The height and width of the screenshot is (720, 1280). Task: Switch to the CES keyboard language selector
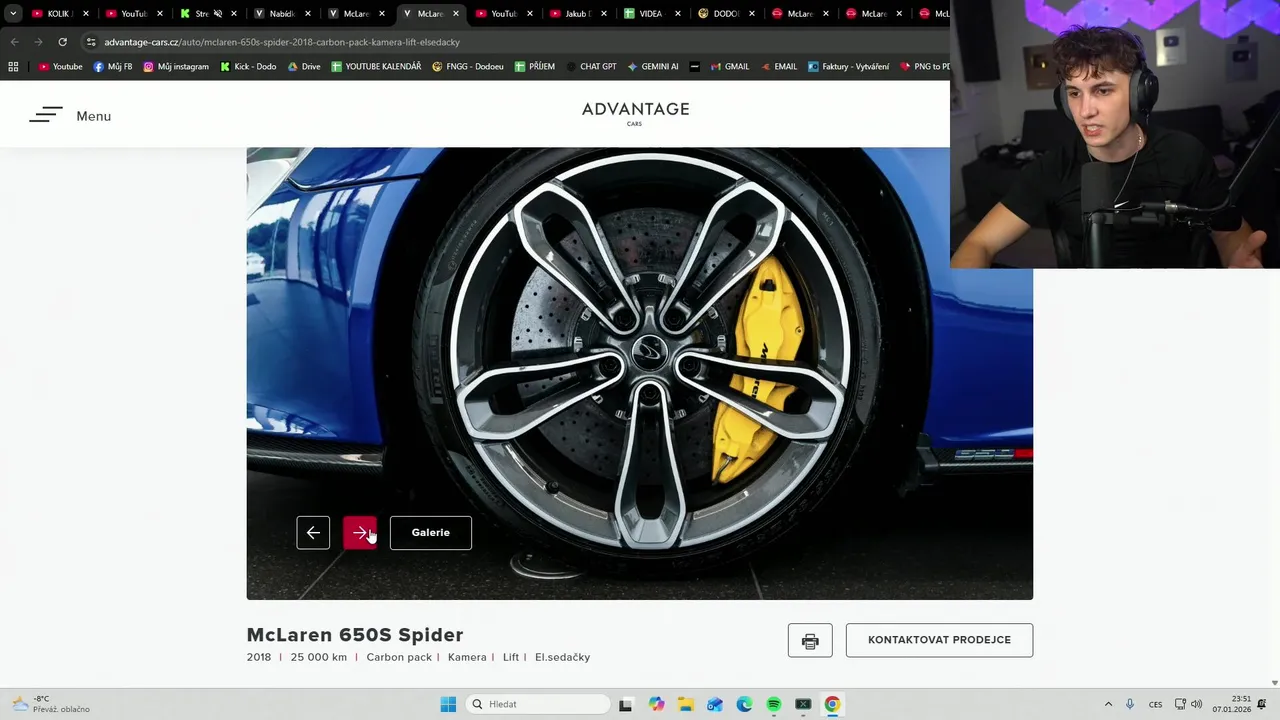coord(1156,704)
